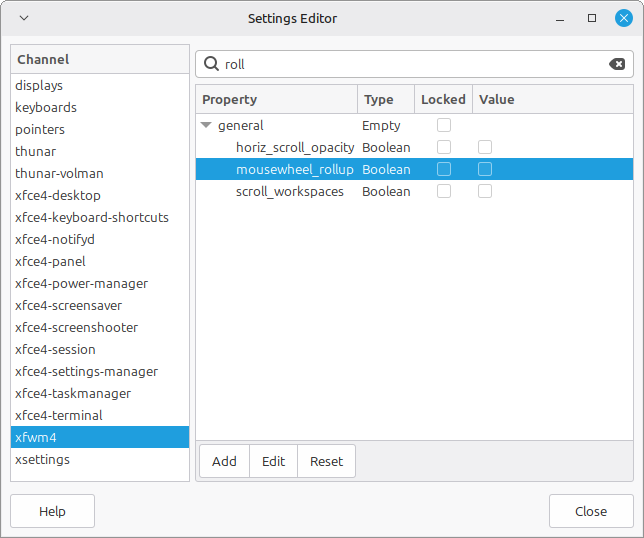This screenshot has height=538, width=644.
Task: Select the horiz_scroll_opacity property row
Action: [x=295, y=147]
